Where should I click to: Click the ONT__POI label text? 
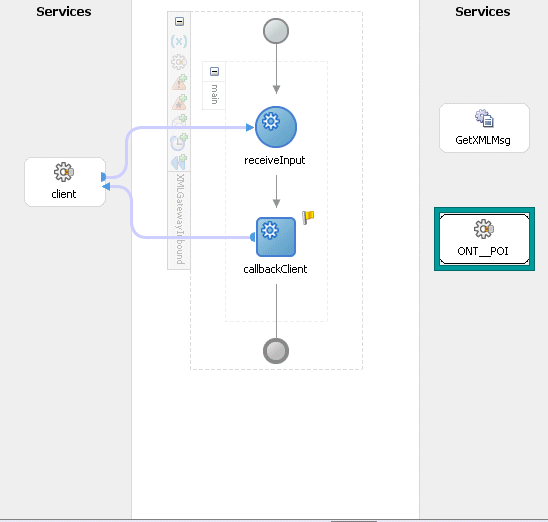tap(483, 251)
